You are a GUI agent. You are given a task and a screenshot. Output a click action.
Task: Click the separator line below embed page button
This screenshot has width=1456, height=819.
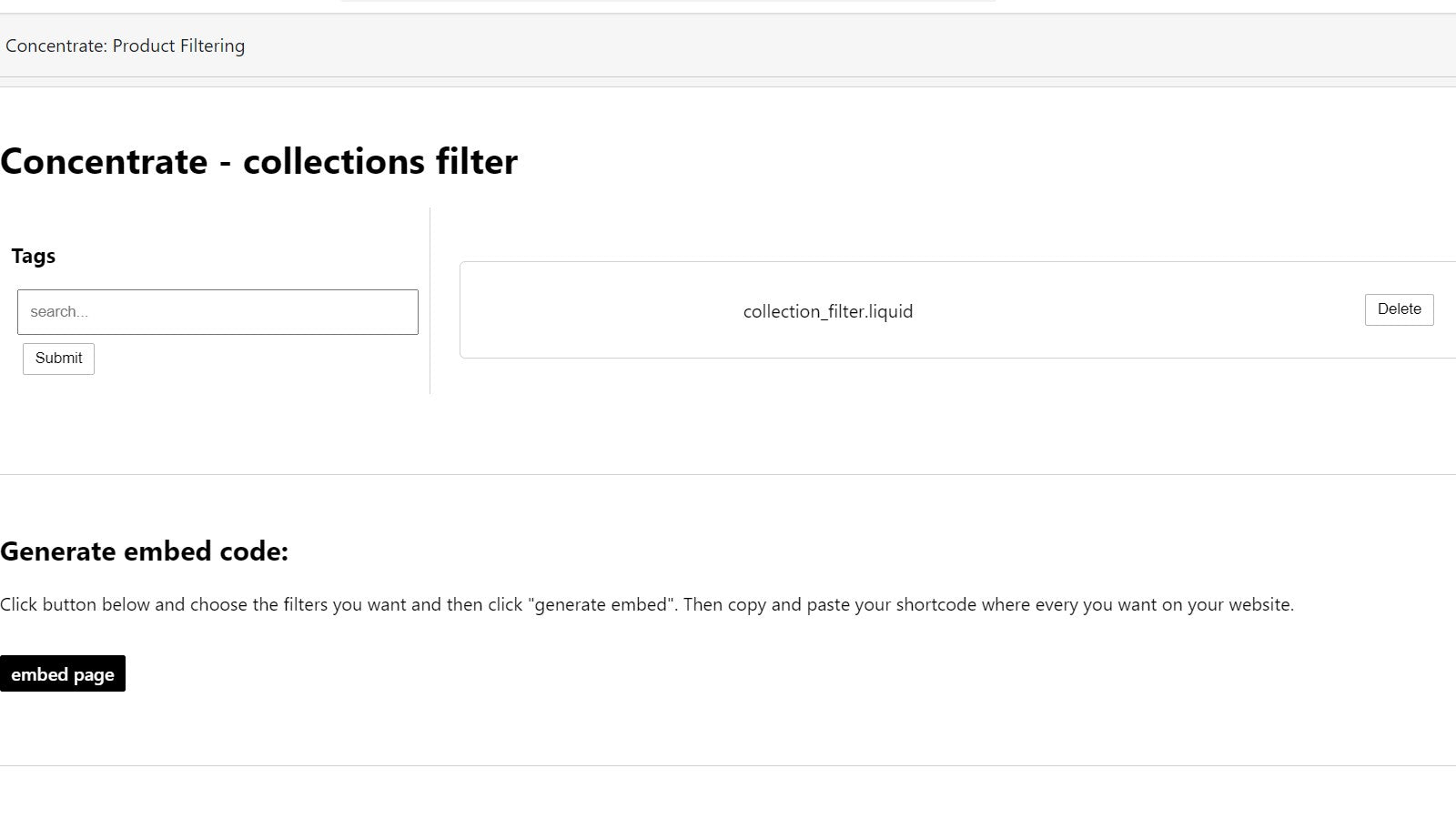pos(728,765)
